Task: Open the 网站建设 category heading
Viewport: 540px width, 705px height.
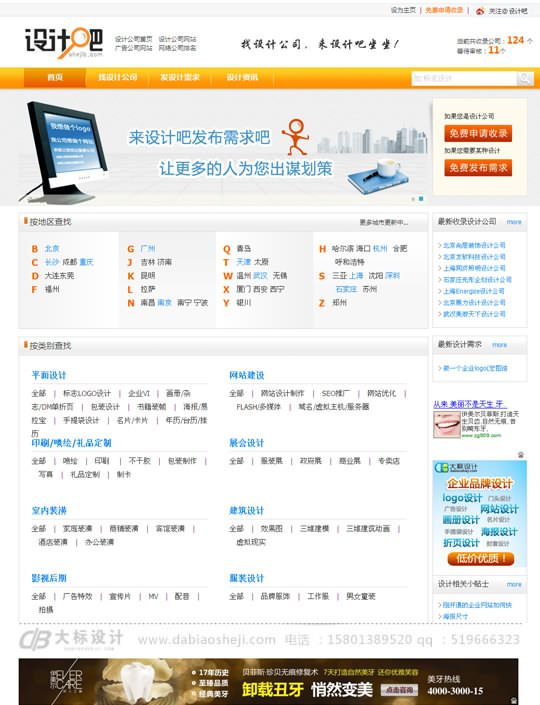Action: coord(246,375)
